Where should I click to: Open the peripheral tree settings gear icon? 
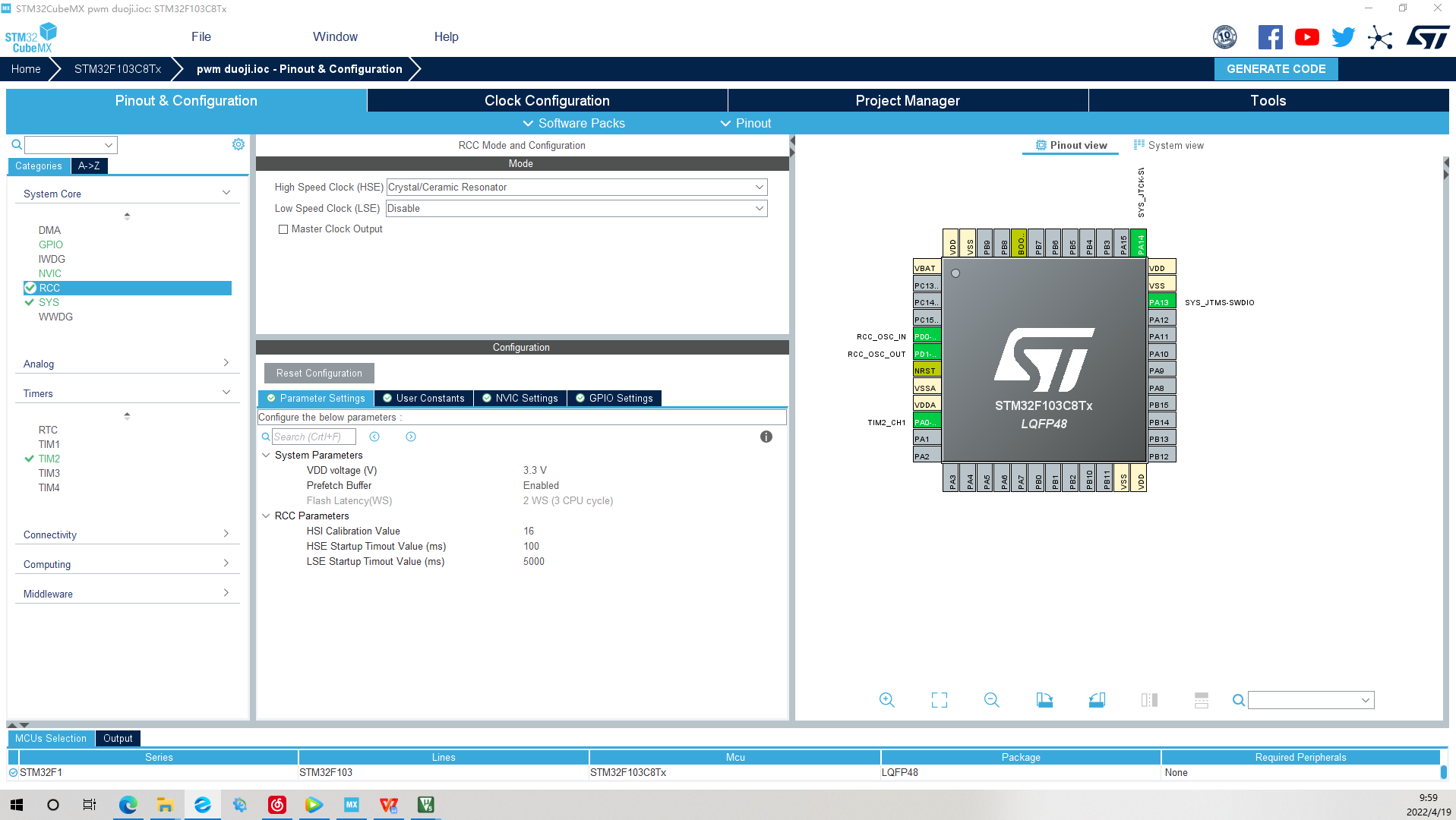pos(238,143)
